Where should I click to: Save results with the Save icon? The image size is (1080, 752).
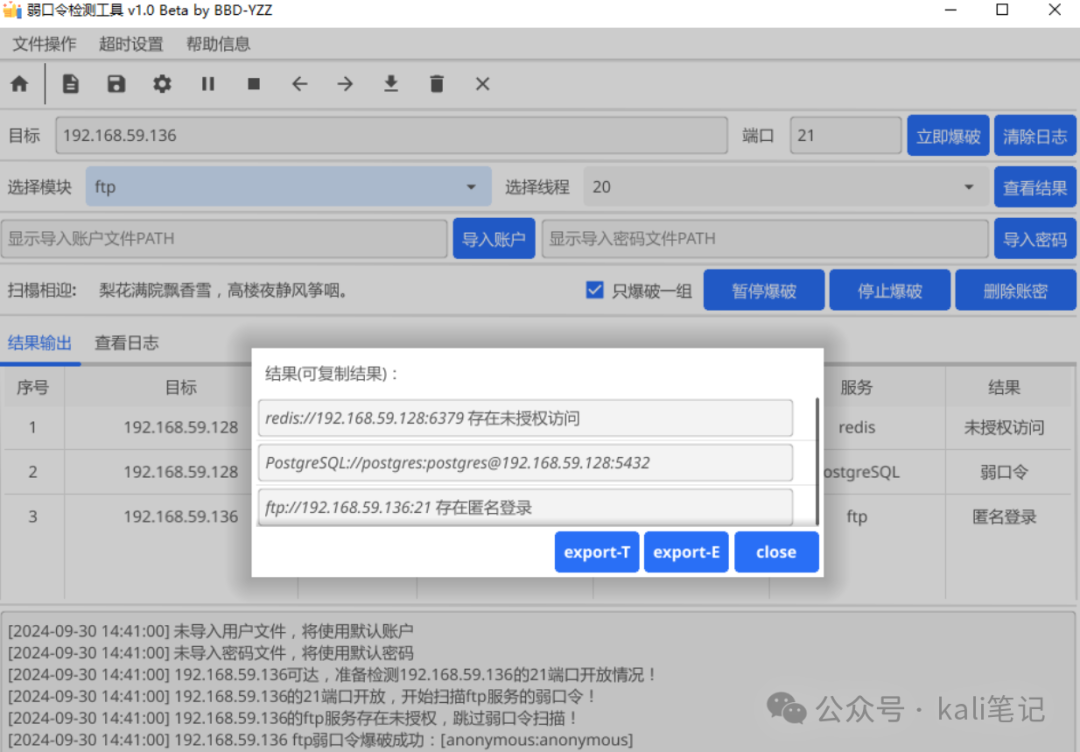pyautogui.click(x=116, y=84)
